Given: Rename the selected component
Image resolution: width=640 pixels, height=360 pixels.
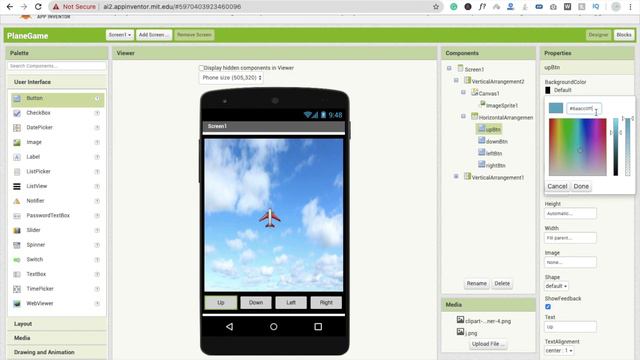Looking at the screenshot, I should (476, 283).
